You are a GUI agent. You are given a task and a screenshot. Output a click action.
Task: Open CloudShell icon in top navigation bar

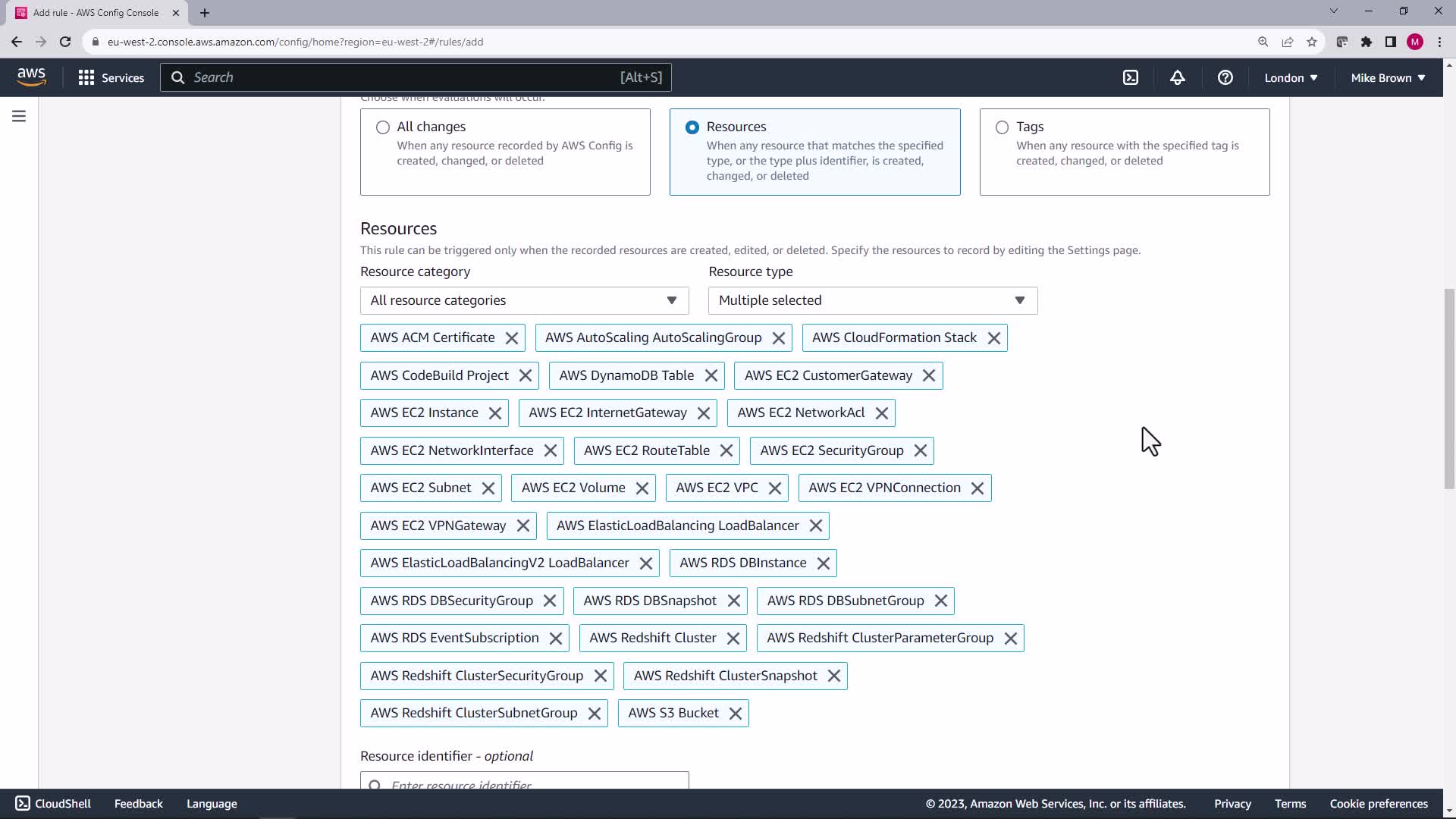click(x=1131, y=77)
